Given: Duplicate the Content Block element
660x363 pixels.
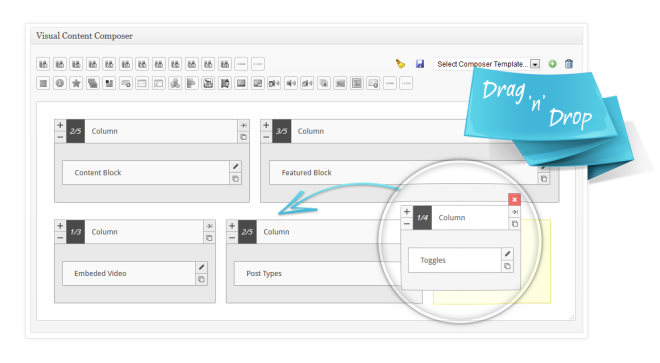Looking at the screenshot, I should coord(236,179).
